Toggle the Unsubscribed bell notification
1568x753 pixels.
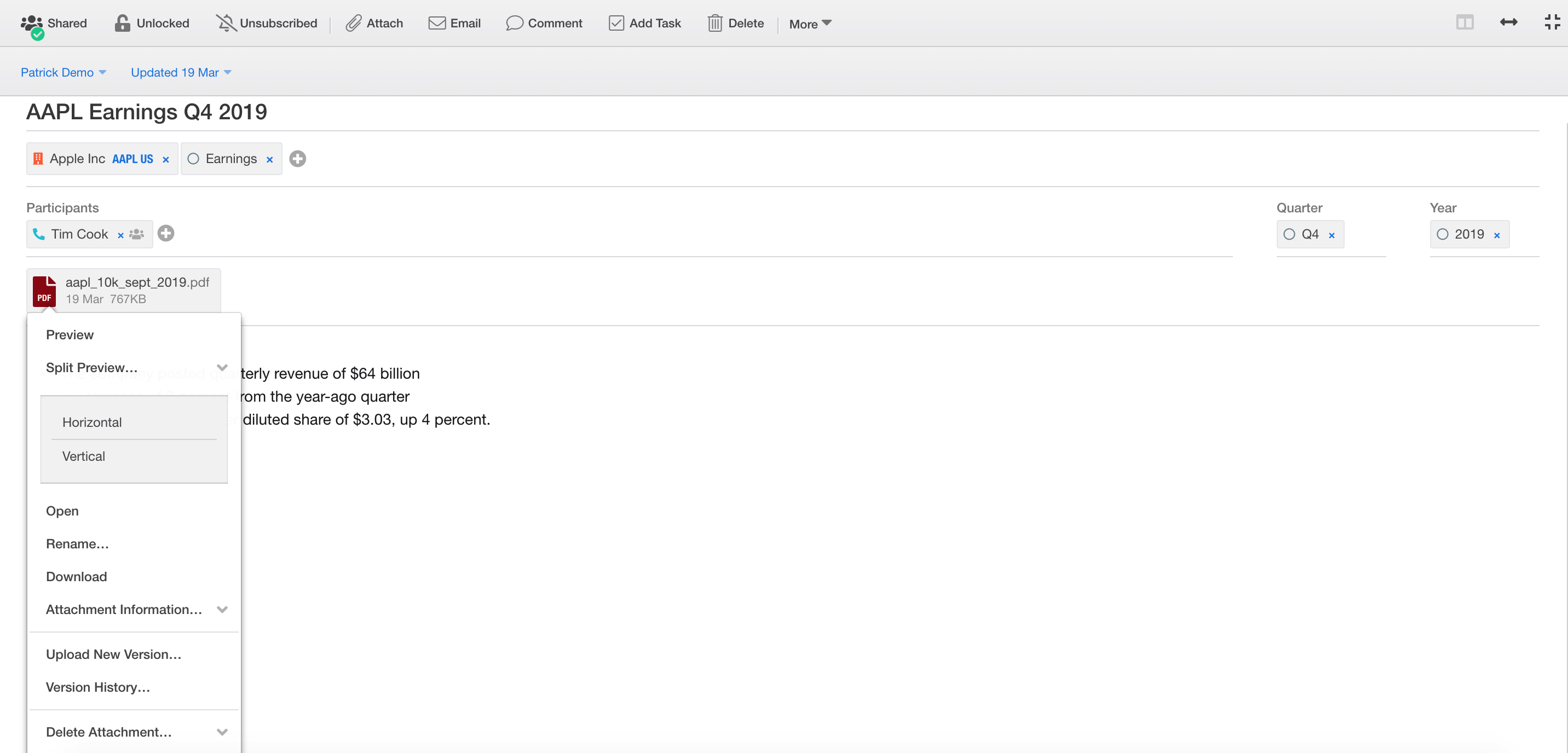pyautogui.click(x=226, y=23)
